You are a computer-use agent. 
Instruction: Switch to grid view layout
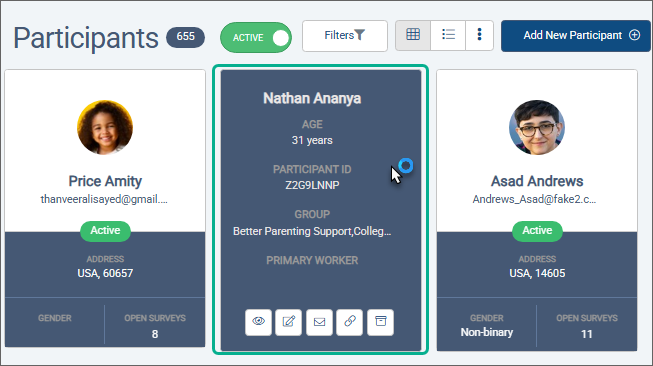413,35
